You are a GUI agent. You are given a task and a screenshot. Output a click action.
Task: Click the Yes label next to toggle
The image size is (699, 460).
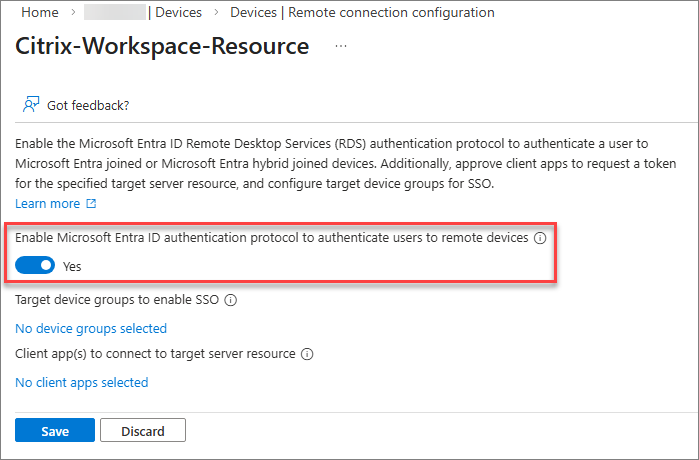(72, 267)
